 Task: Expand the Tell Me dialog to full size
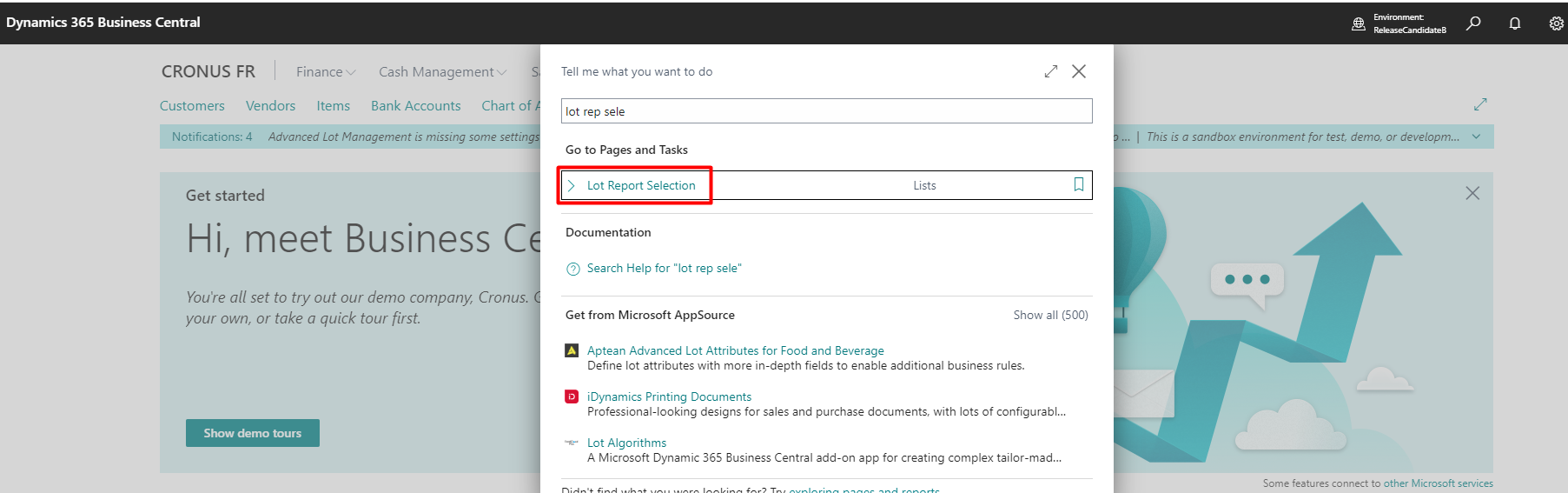pos(1051,71)
